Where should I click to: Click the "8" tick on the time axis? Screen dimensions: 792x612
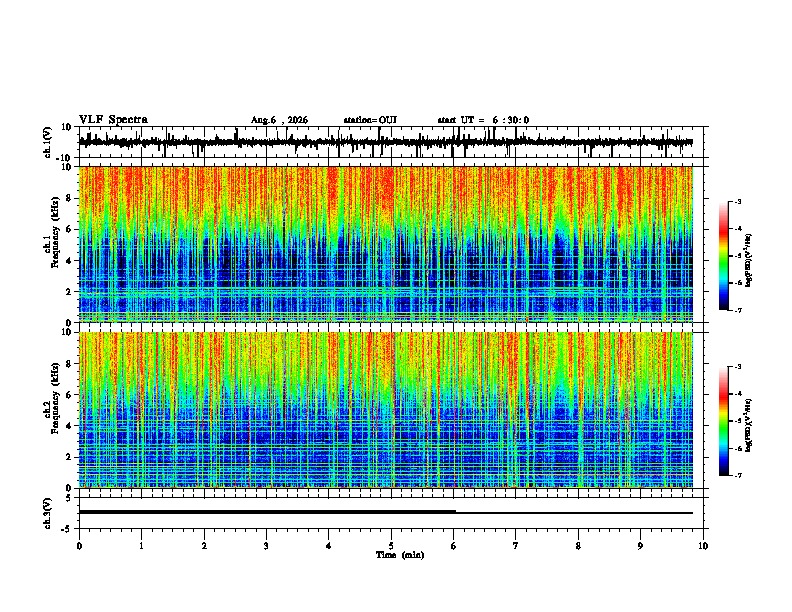(x=578, y=546)
